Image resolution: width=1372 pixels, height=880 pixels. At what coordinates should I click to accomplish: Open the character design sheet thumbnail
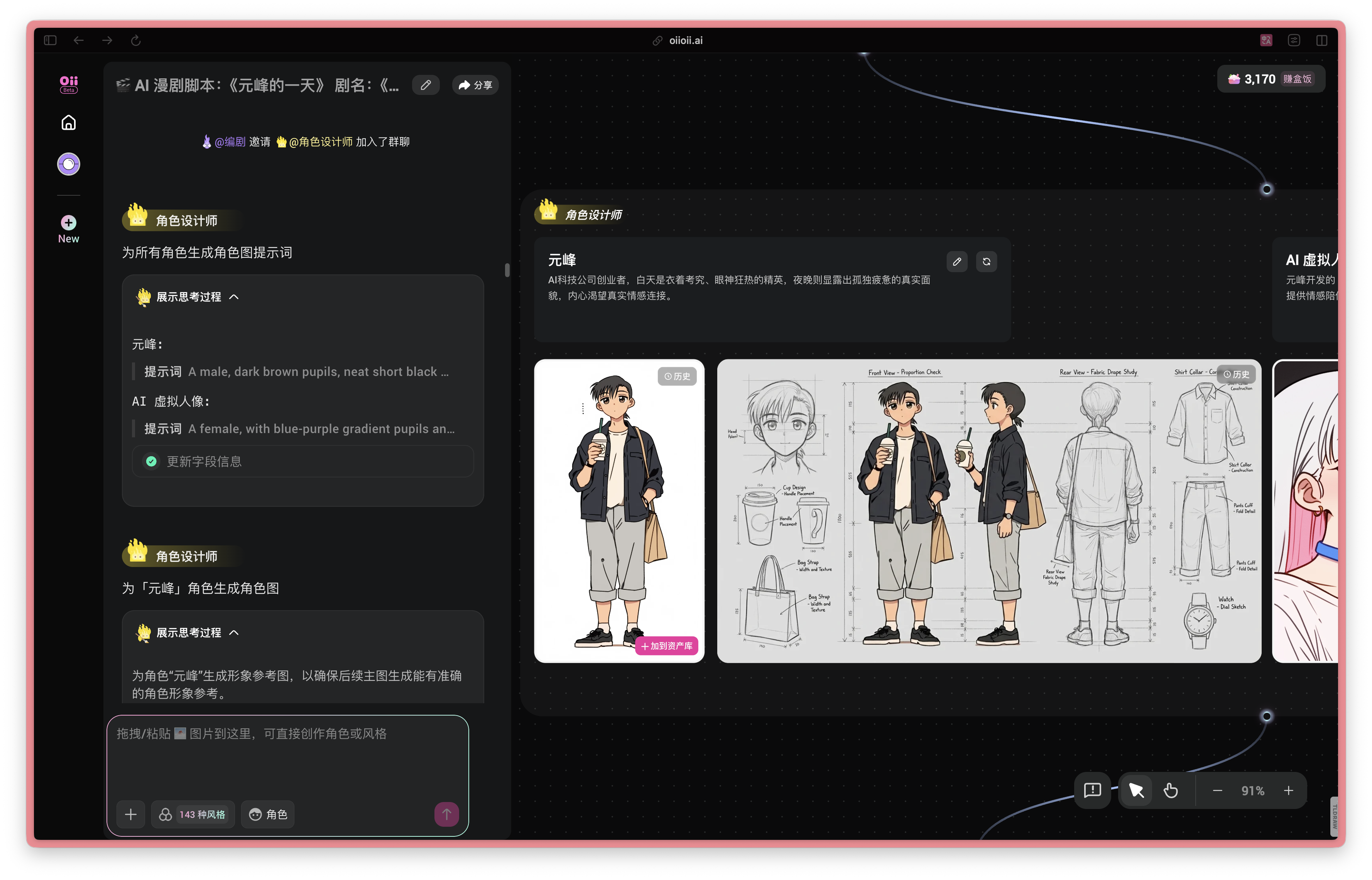[x=989, y=511]
